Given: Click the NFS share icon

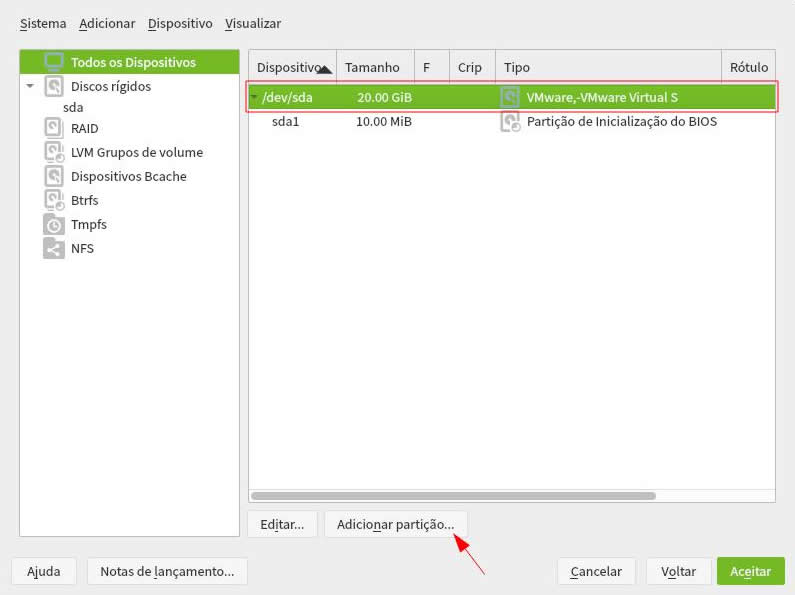Looking at the screenshot, I should pyautogui.click(x=54, y=249).
